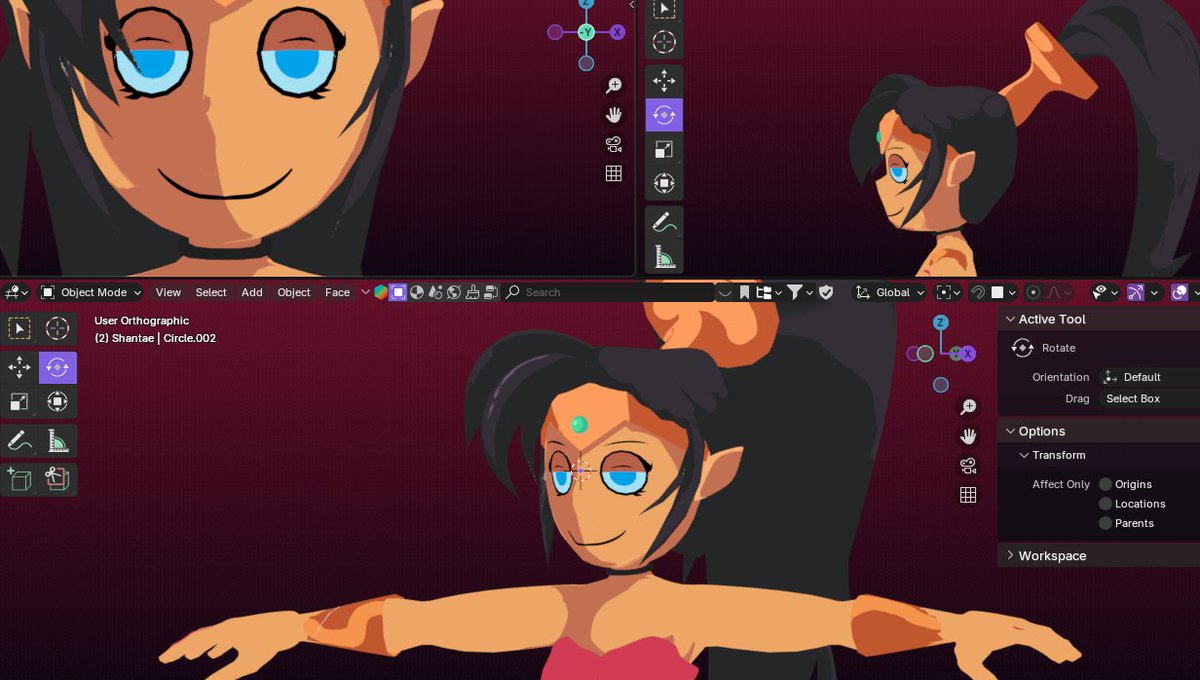Click the globe icon in the header

tap(453, 292)
